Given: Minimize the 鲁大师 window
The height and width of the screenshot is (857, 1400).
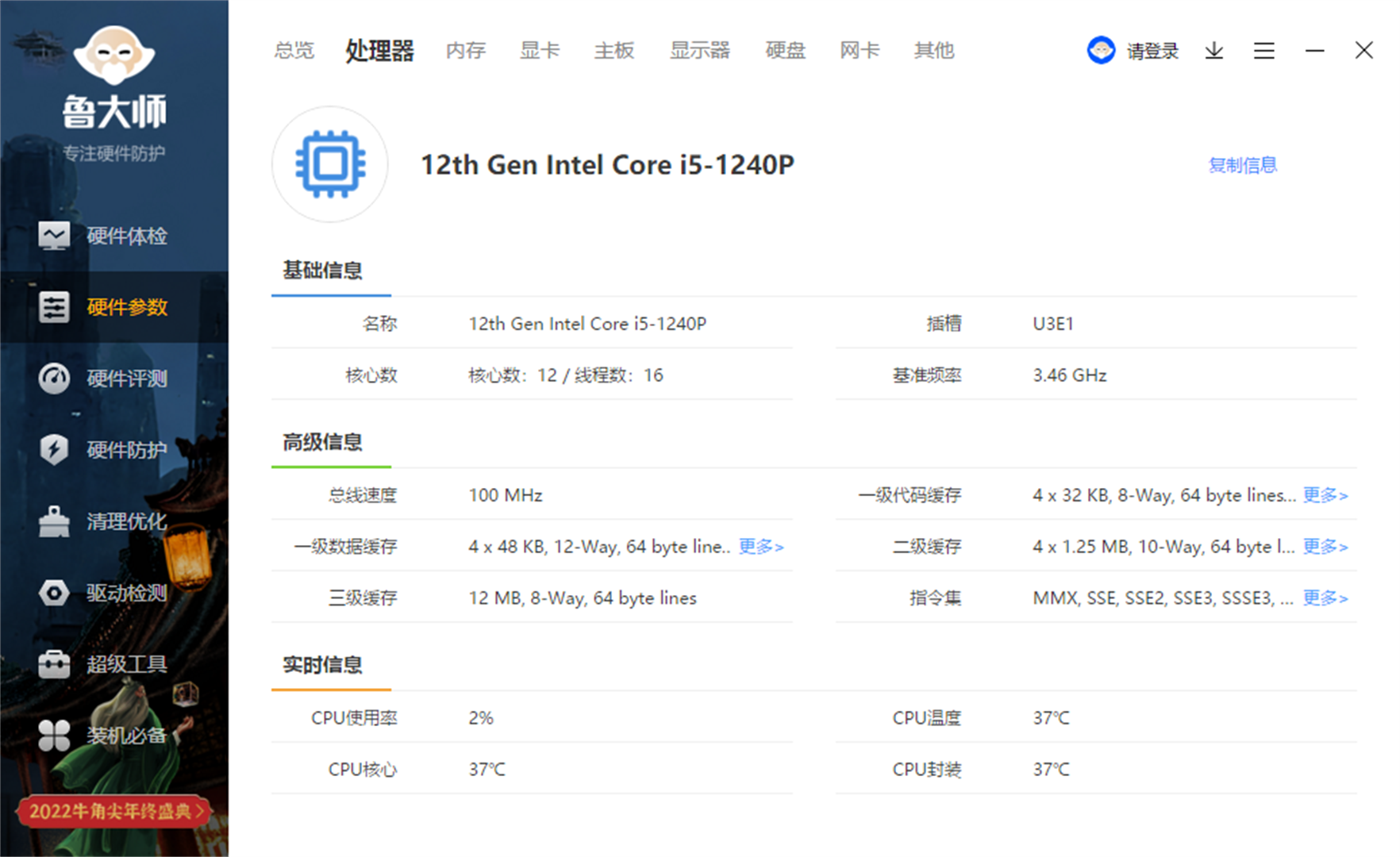Looking at the screenshot, I should (x=1315, y=51).
